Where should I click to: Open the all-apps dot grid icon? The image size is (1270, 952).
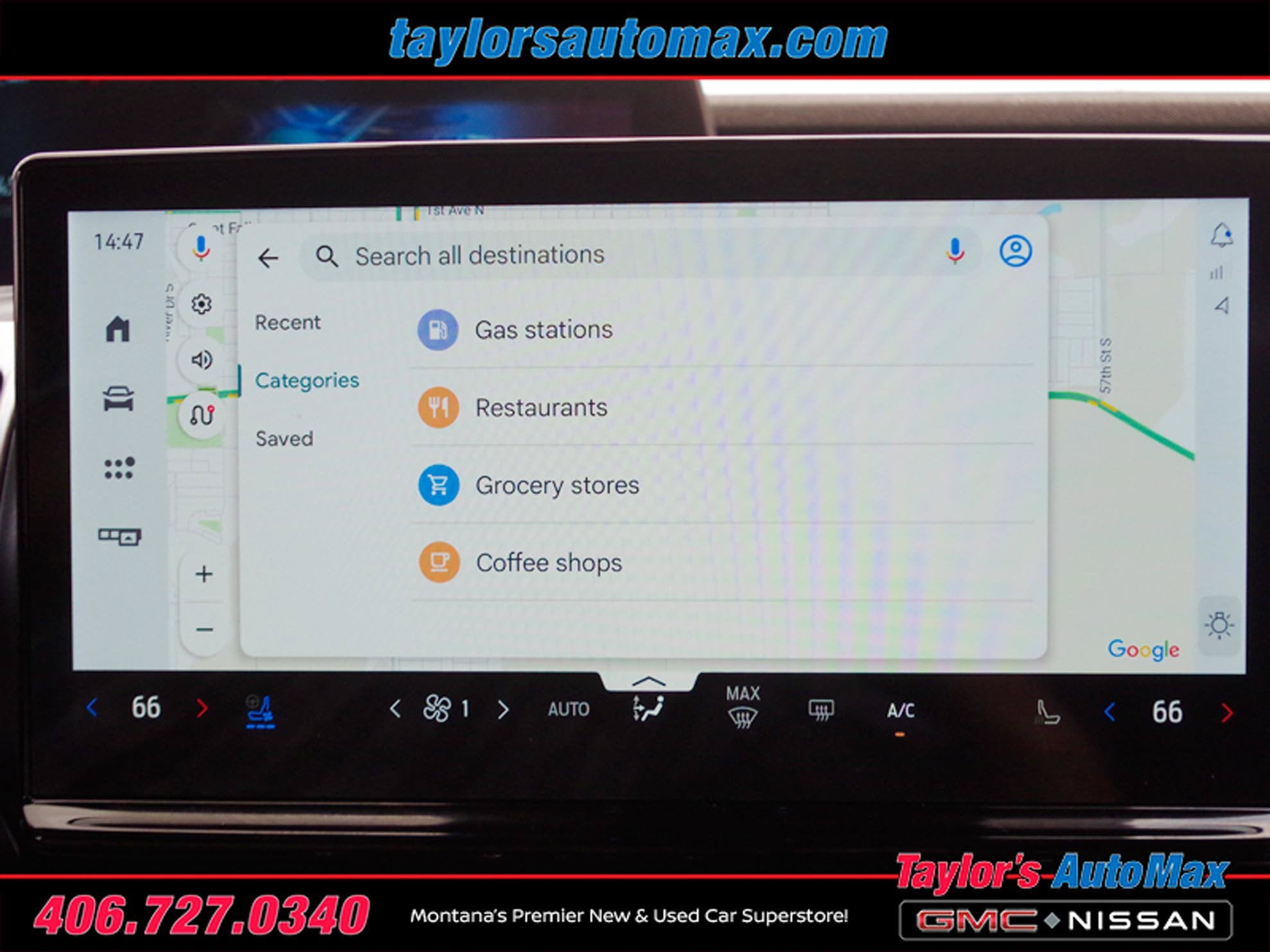[x=119, y=468]
